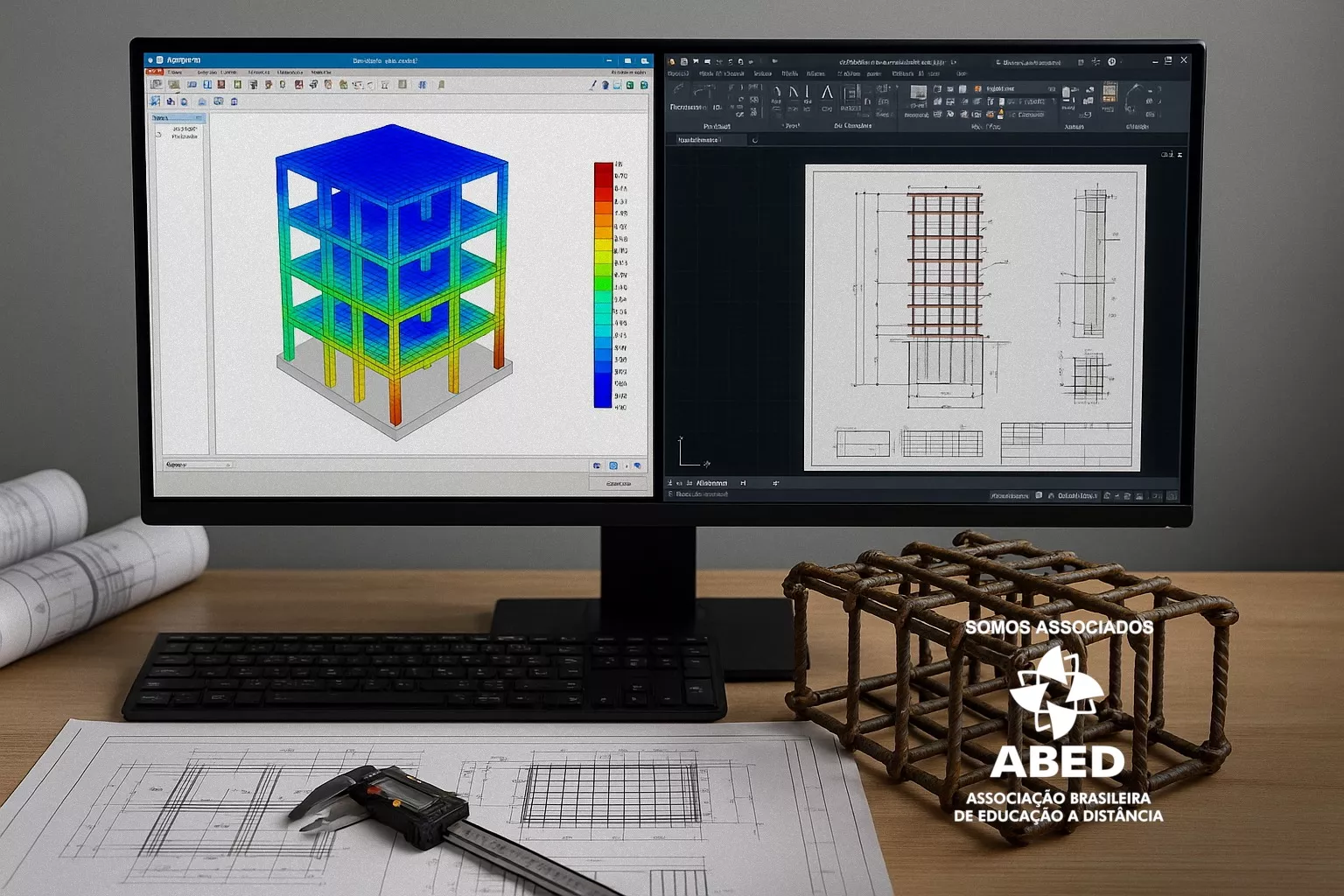1344x896 pixels.
Task: Select the model layout tab at CAD bottom
Action: 711,483
